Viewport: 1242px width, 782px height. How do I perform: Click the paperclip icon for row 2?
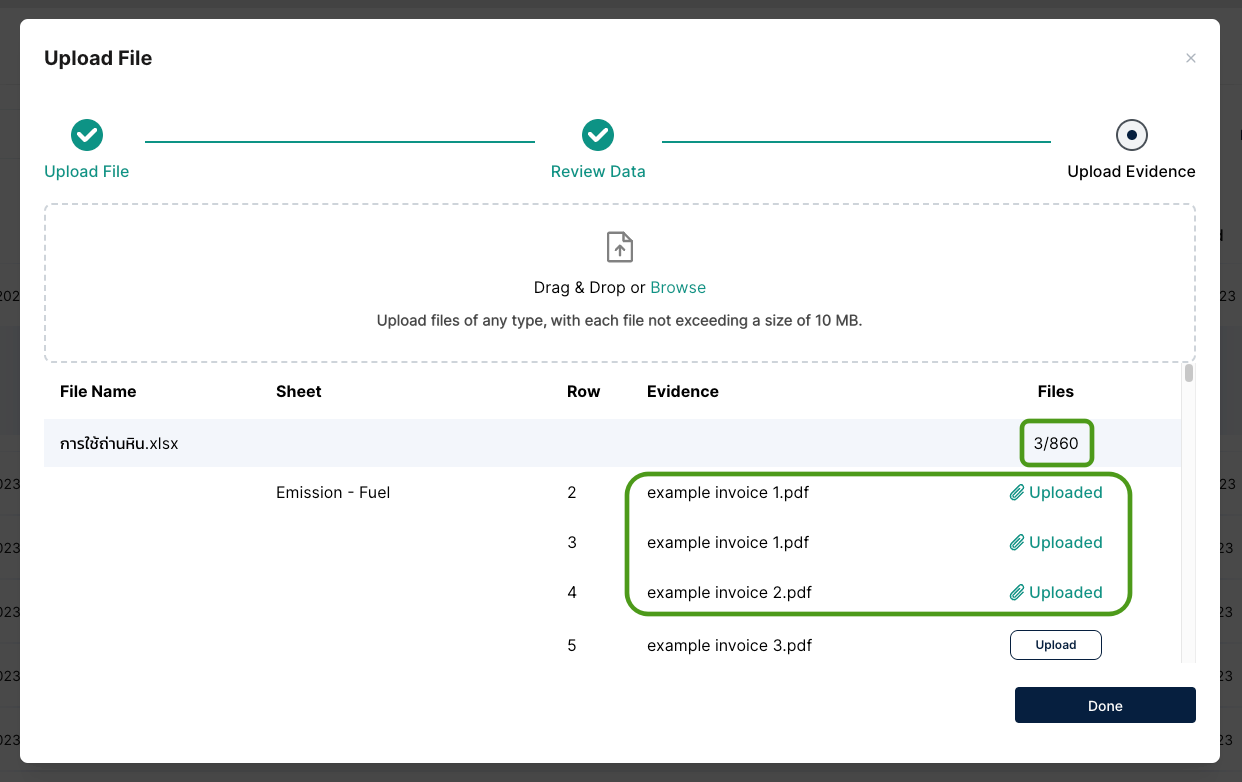1017,493
